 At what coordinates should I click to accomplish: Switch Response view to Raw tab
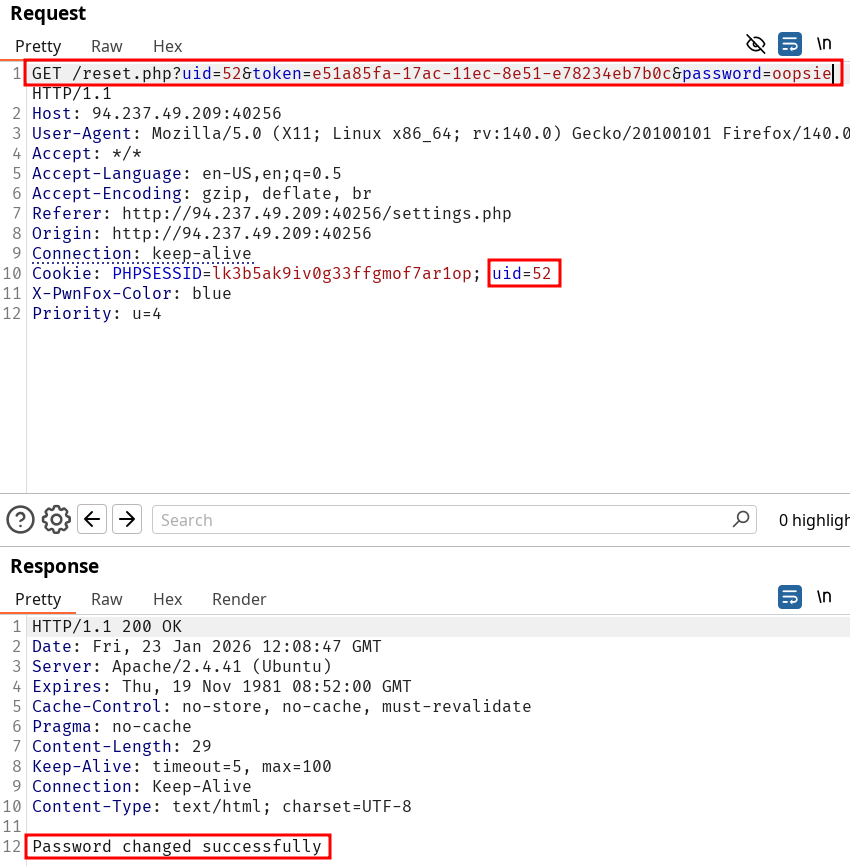107,599
